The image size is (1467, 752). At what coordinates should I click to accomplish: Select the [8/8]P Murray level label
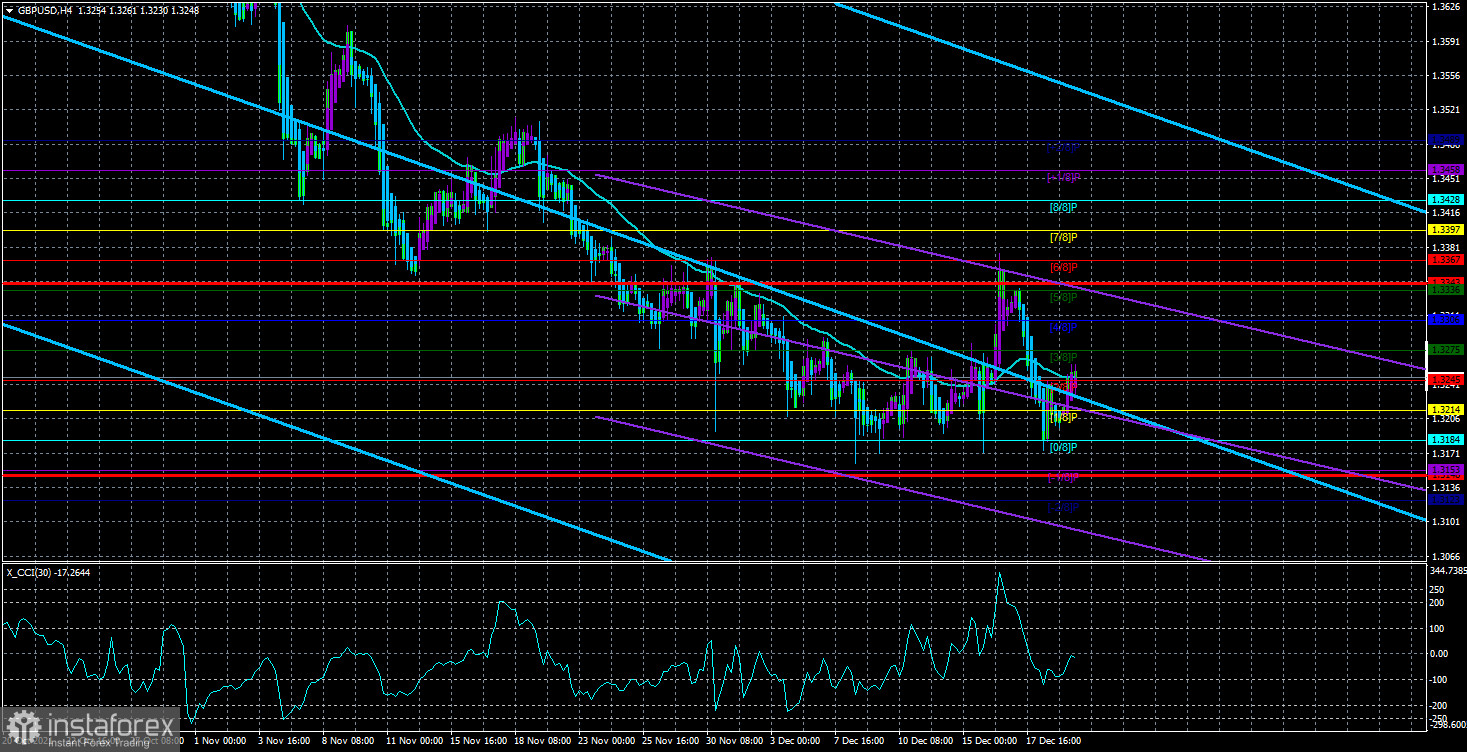[1063, 208]
